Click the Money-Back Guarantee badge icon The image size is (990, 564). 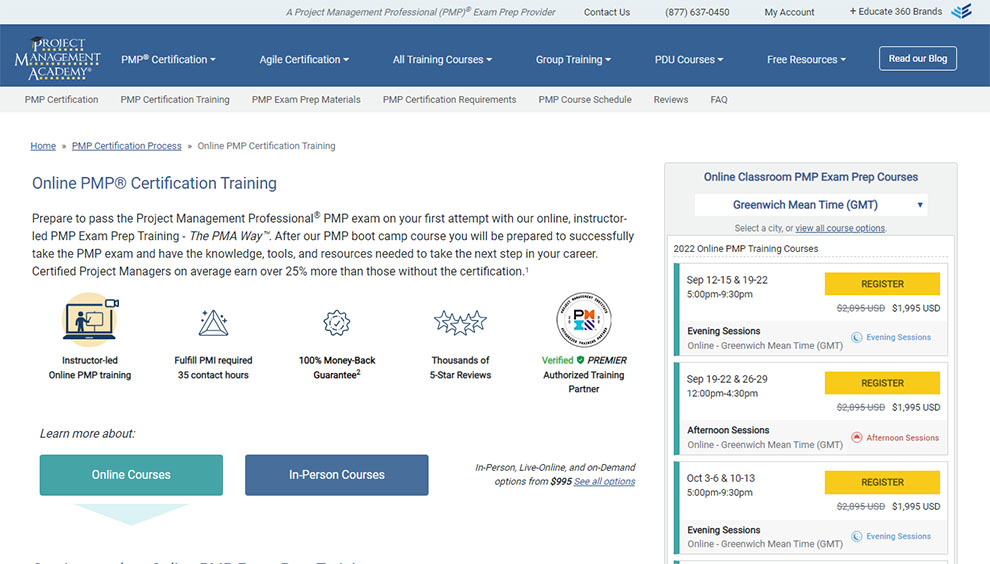[x=337, y=323]
